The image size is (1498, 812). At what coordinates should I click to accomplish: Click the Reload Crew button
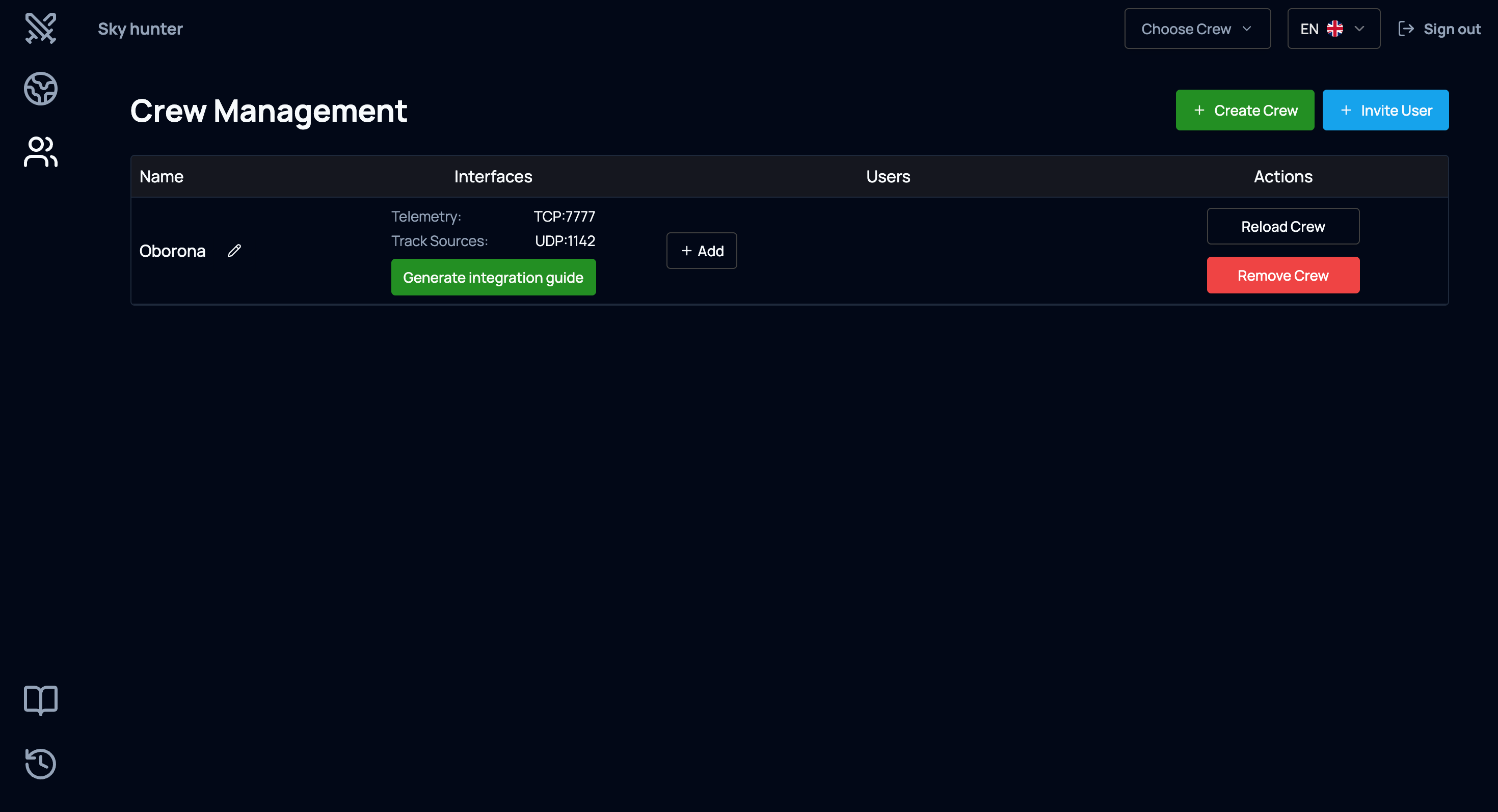(1283, 226)
